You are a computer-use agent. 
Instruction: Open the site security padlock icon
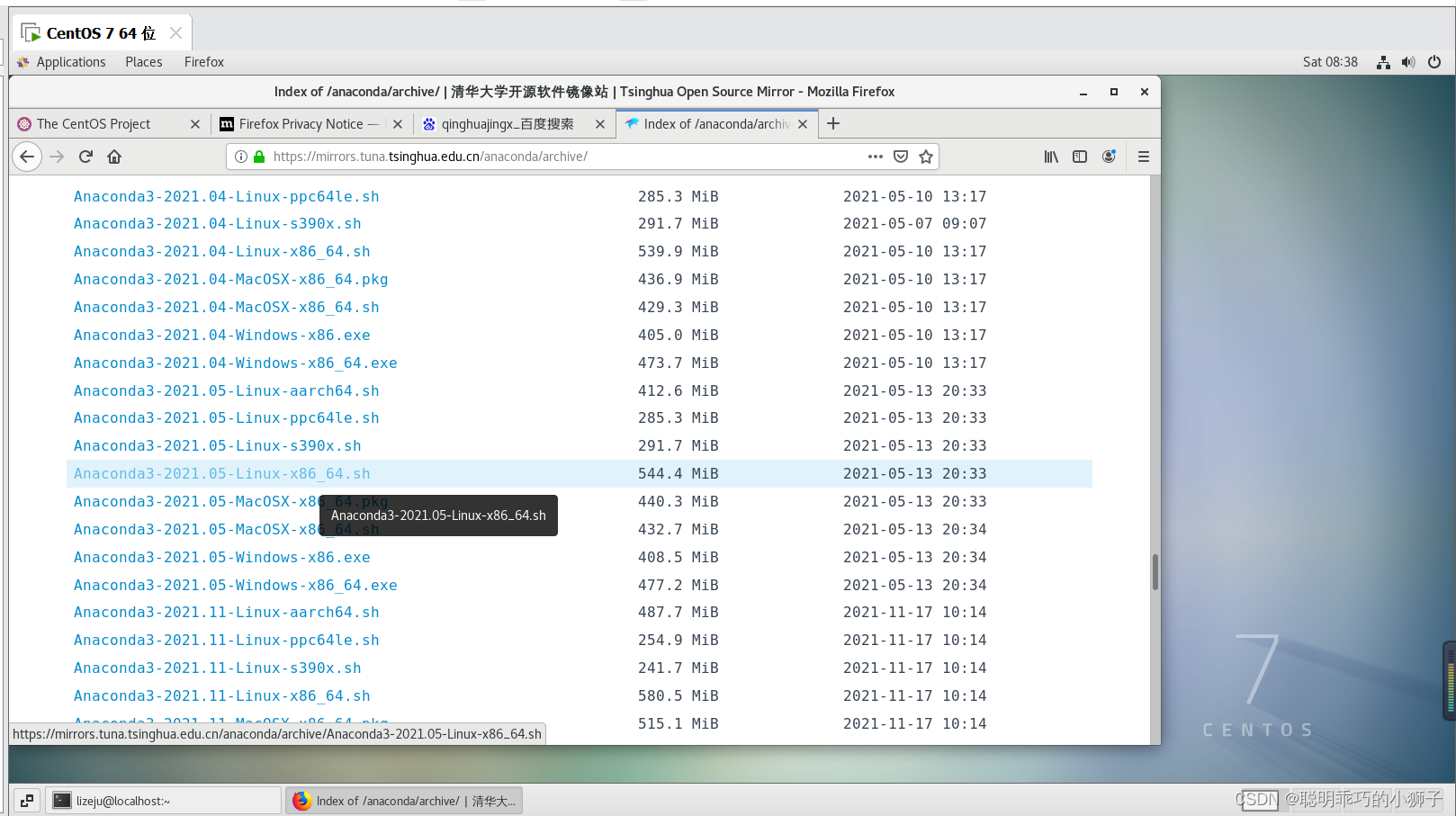point(258,157)
